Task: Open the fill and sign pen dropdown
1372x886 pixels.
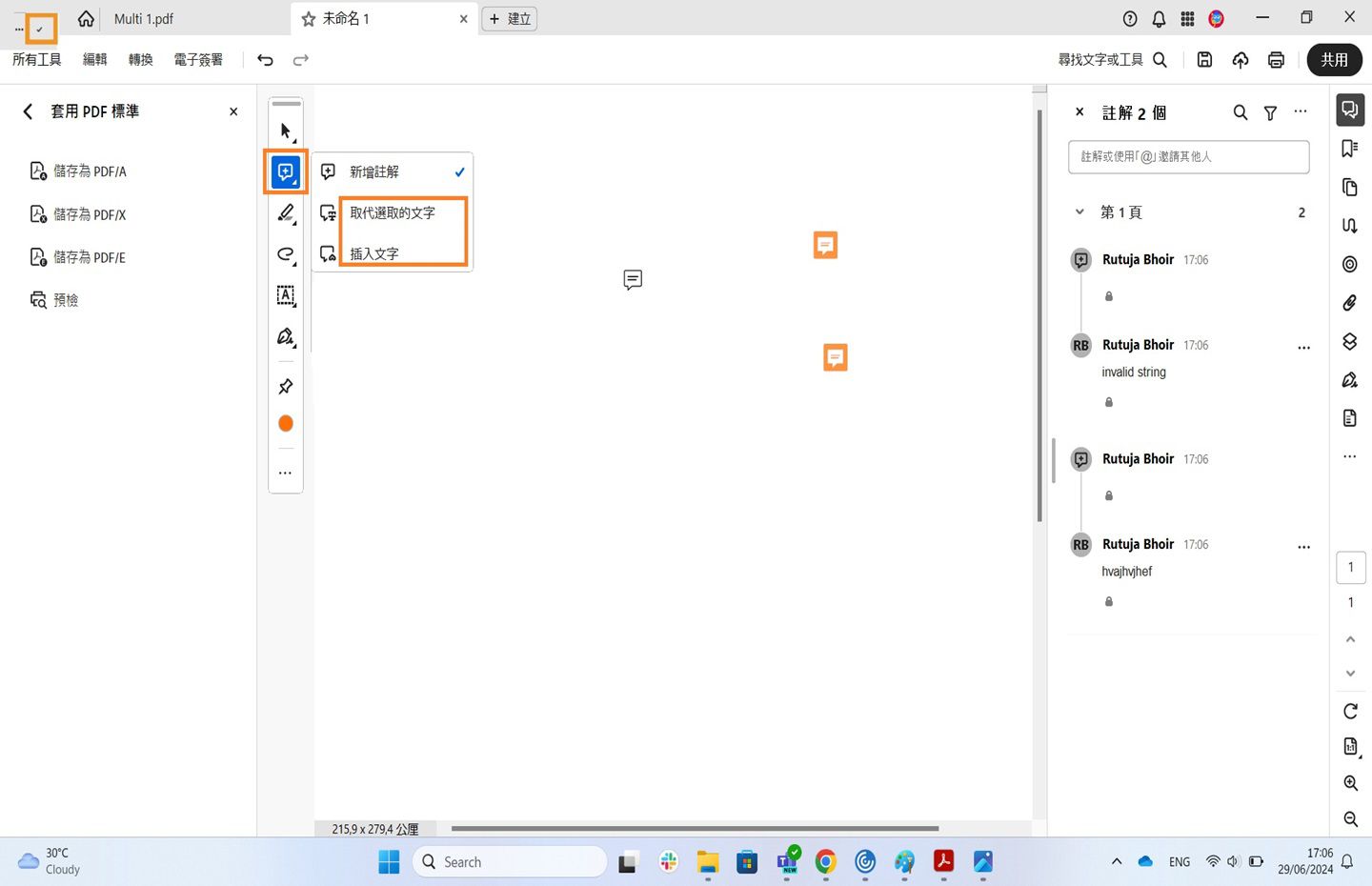Action: pos(286,336)
